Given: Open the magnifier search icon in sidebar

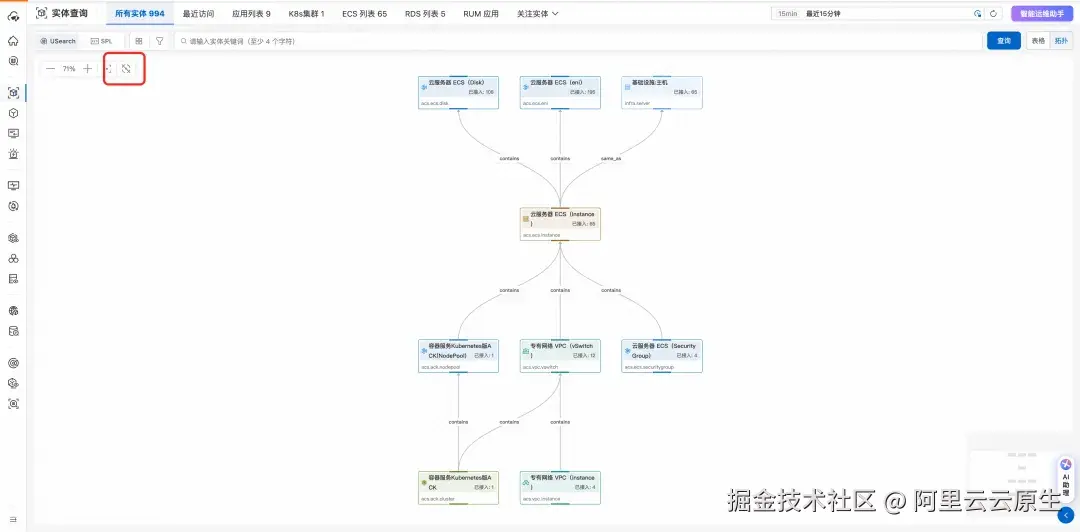Looking at the screenshot, I should coord(13,61).
